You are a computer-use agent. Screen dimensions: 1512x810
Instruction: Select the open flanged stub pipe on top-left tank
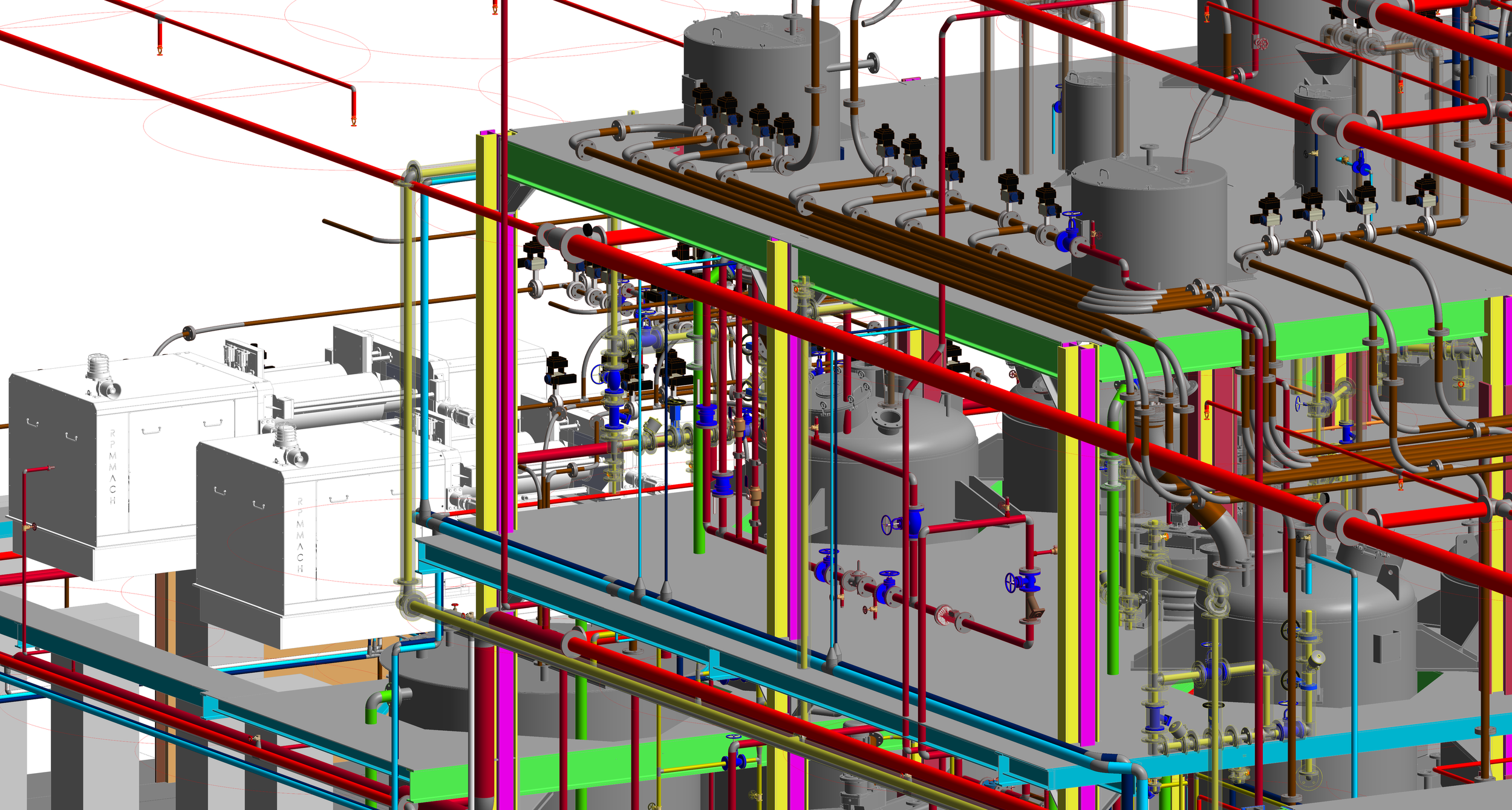click(x=872, y=62)
